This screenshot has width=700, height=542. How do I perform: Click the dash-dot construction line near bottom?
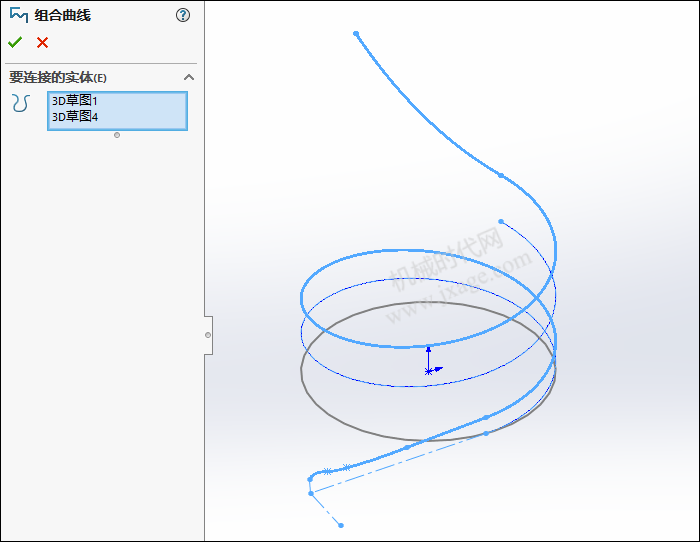(400, 463)
